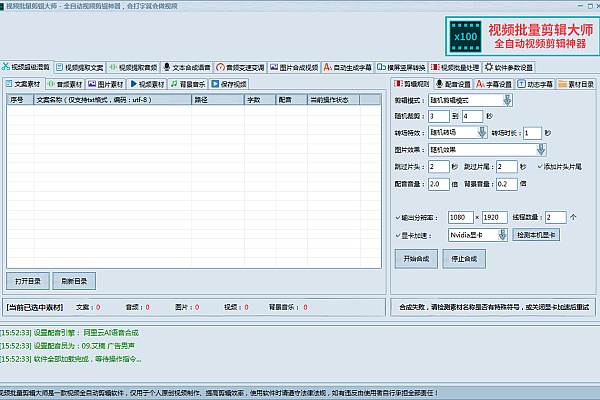The width and height of the screenshot is (600, 400).
Task: Open the 转场特效 dropdown
Action: click(457, 133)
